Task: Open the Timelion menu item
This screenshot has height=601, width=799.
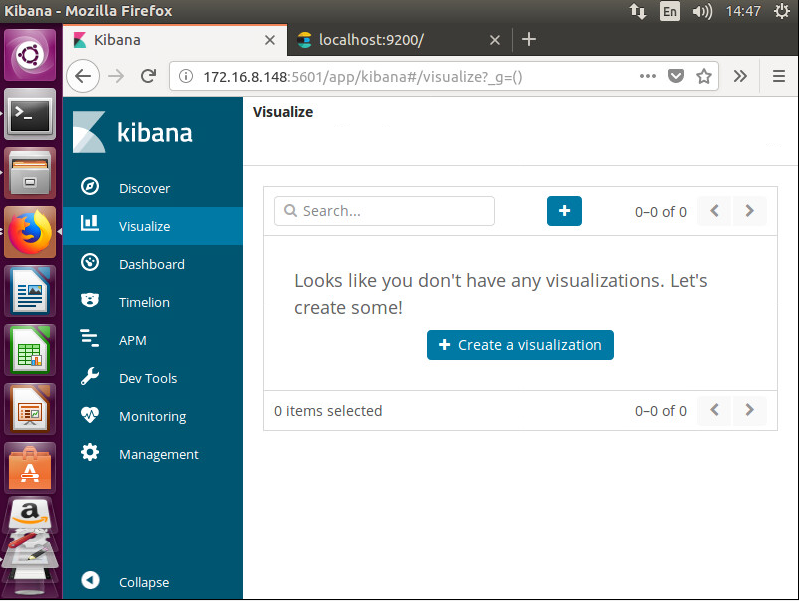Action: 153,302
